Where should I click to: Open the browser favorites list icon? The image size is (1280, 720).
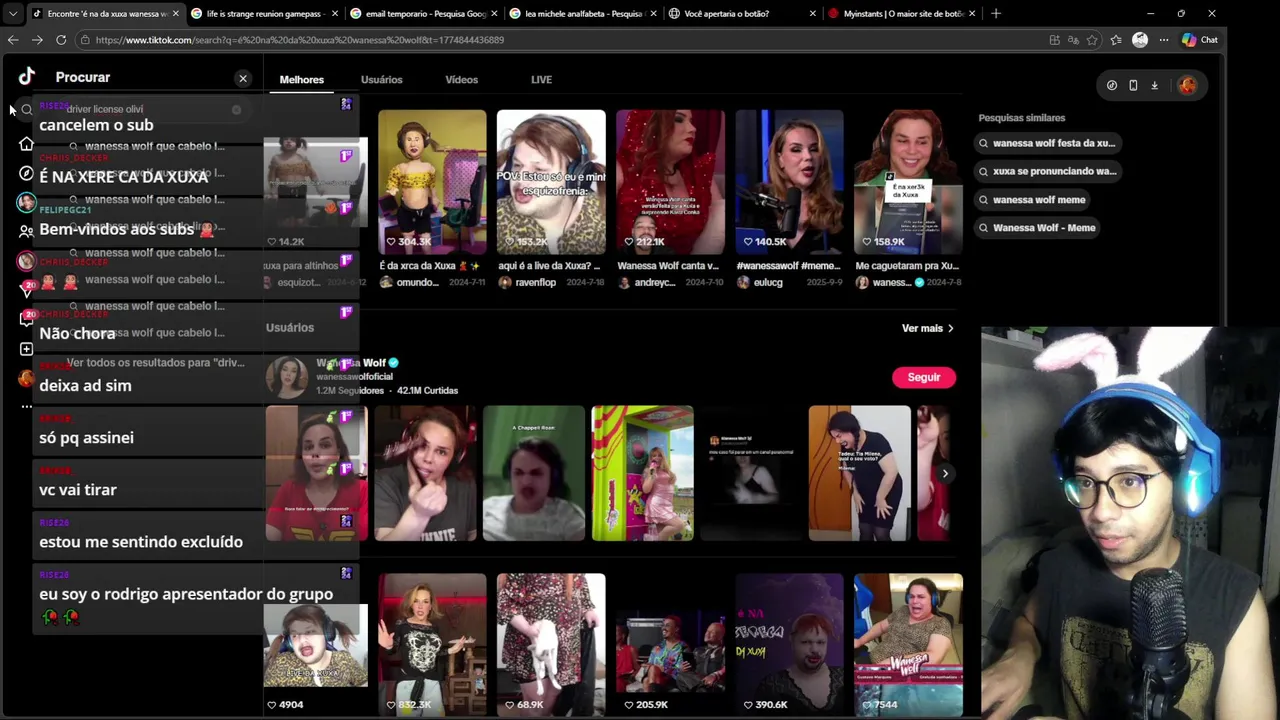coord(1116,40)
